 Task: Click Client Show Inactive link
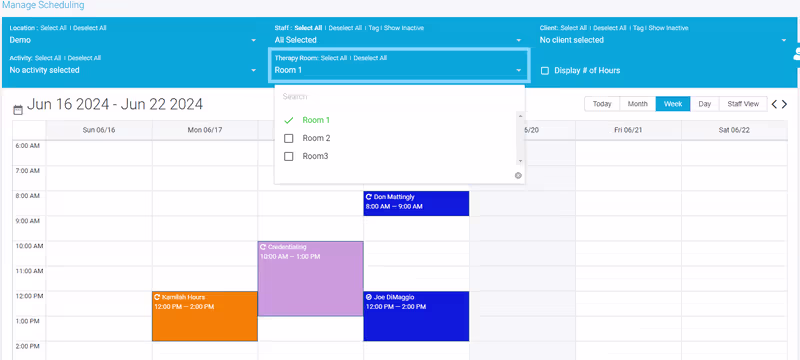668,28
